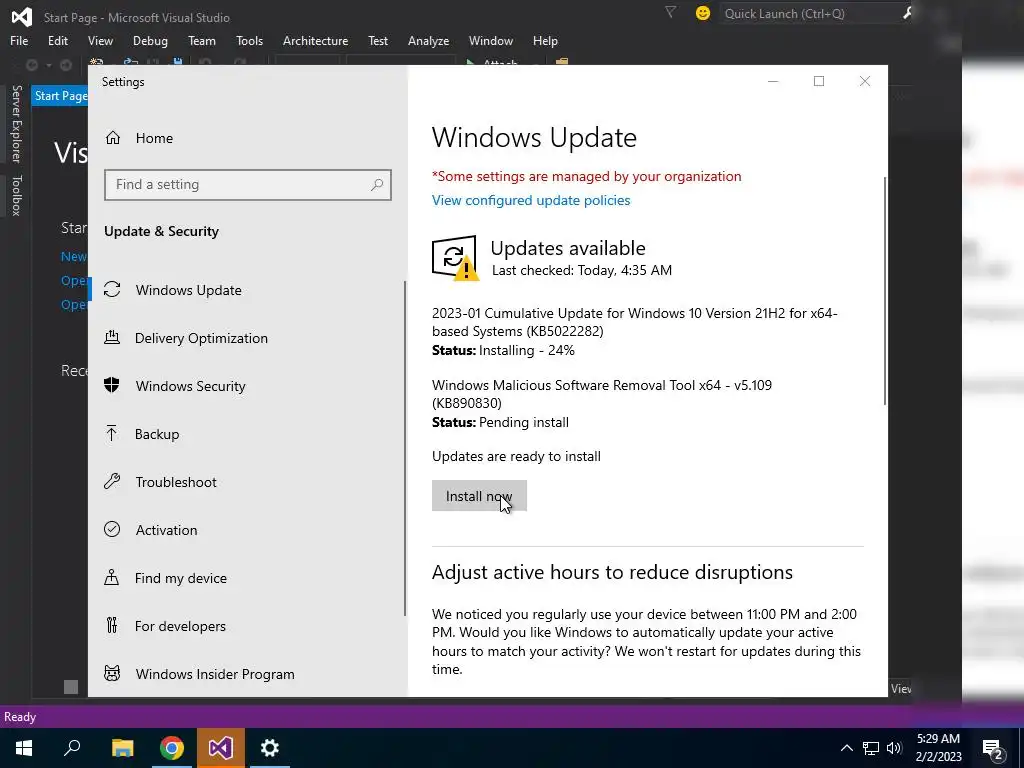Open the Architecture menu
This screenshot has height=768, width=1024.
point(315,40)
